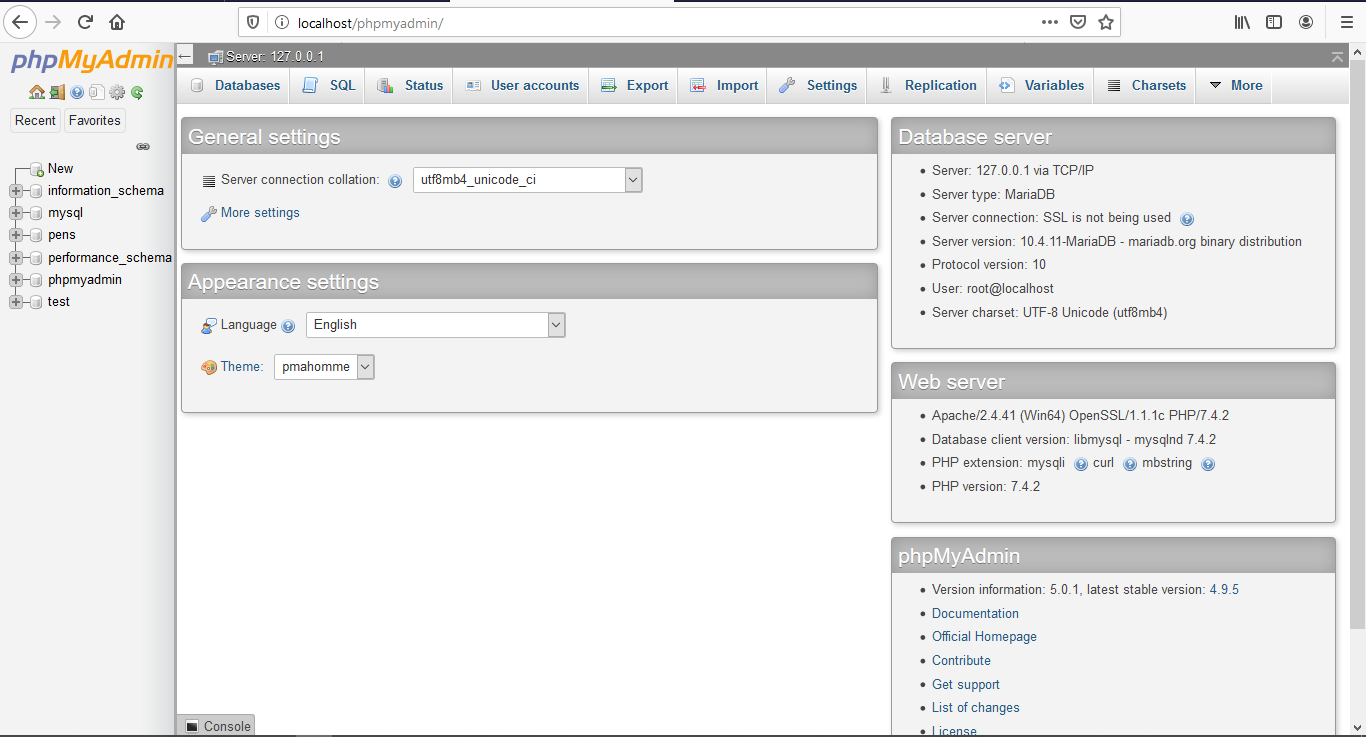Visit Official Homepage link
Screen dimensions: 1366x737
click(984, 637)
